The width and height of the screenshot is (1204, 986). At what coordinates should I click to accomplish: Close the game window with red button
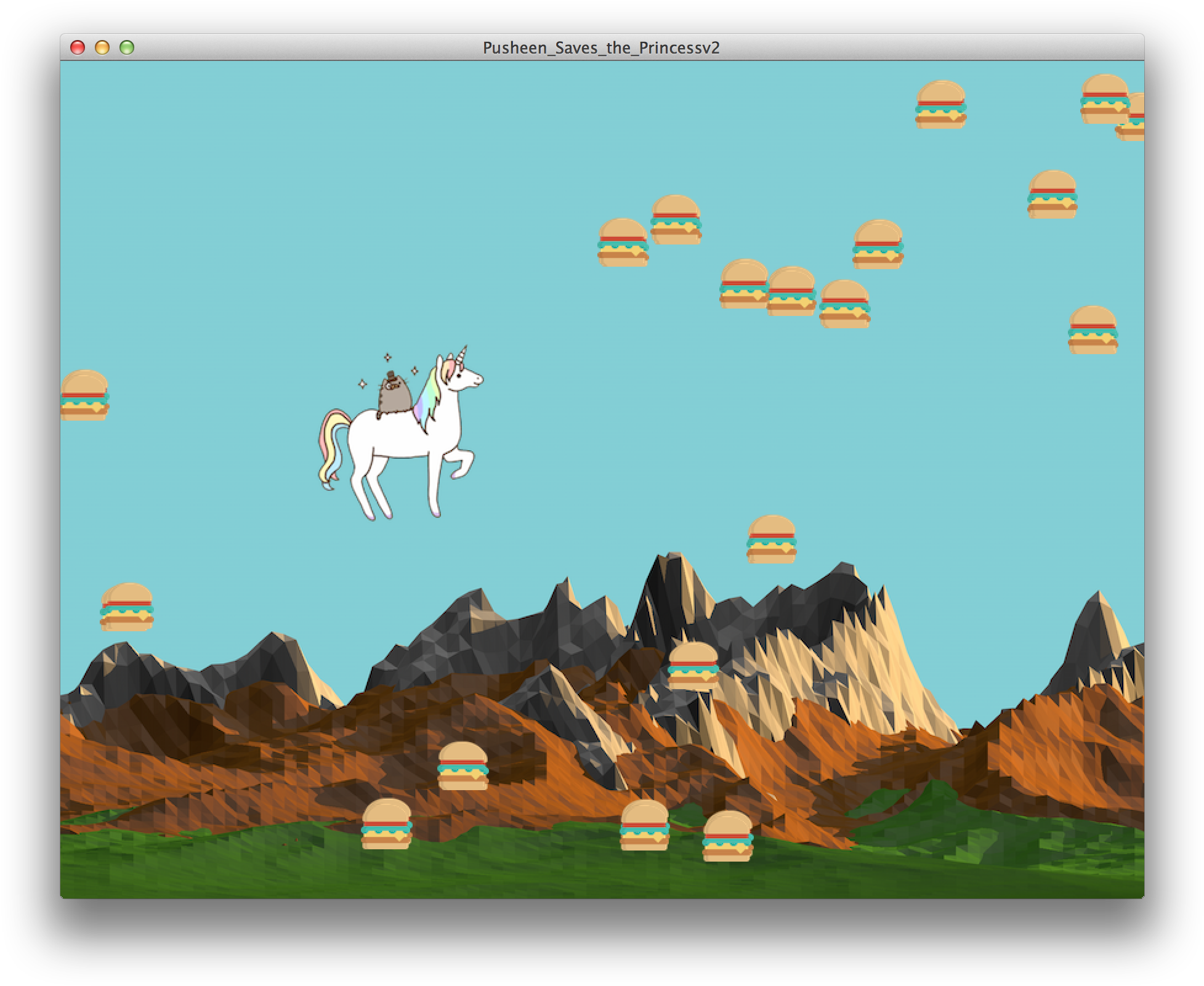(x=78, y=47)
